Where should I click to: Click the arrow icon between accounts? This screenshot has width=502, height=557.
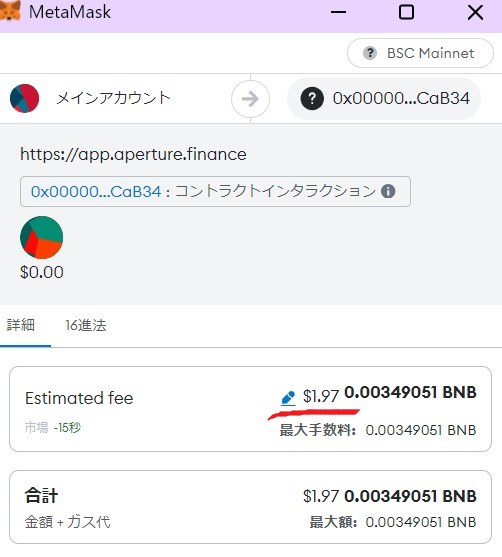(250, 99)
